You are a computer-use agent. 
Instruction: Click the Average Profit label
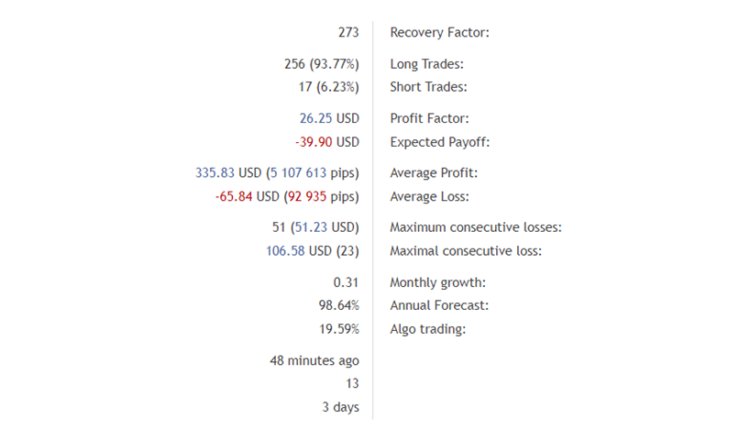pyautogui.click(x=434, y=173)
